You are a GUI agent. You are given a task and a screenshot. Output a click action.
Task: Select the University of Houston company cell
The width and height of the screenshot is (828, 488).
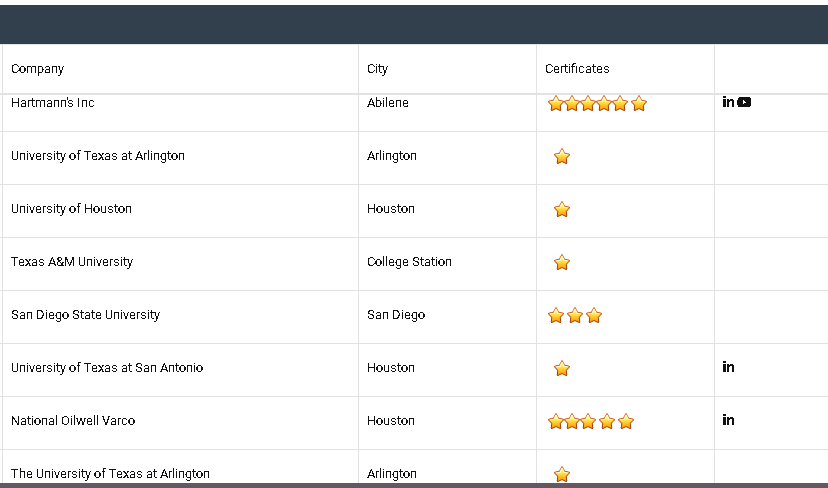(71, 209)
